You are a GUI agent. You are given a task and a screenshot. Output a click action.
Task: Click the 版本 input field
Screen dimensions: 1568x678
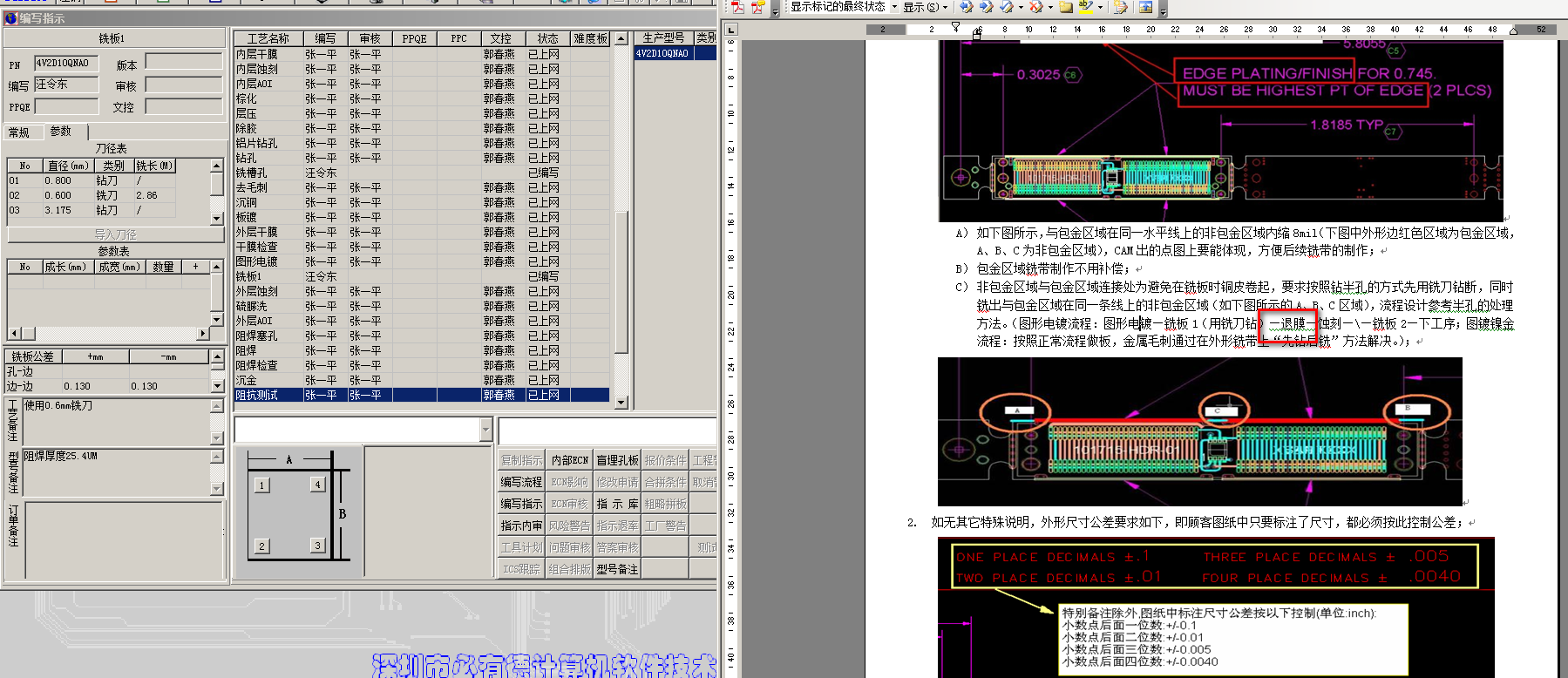pyautogui.click(x=183, y=62)
